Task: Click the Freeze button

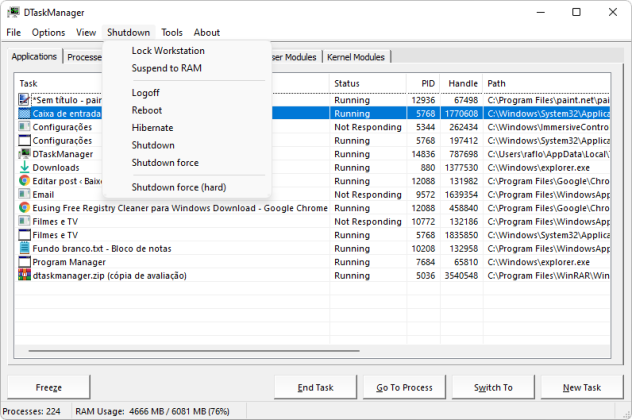Action: 48,387
